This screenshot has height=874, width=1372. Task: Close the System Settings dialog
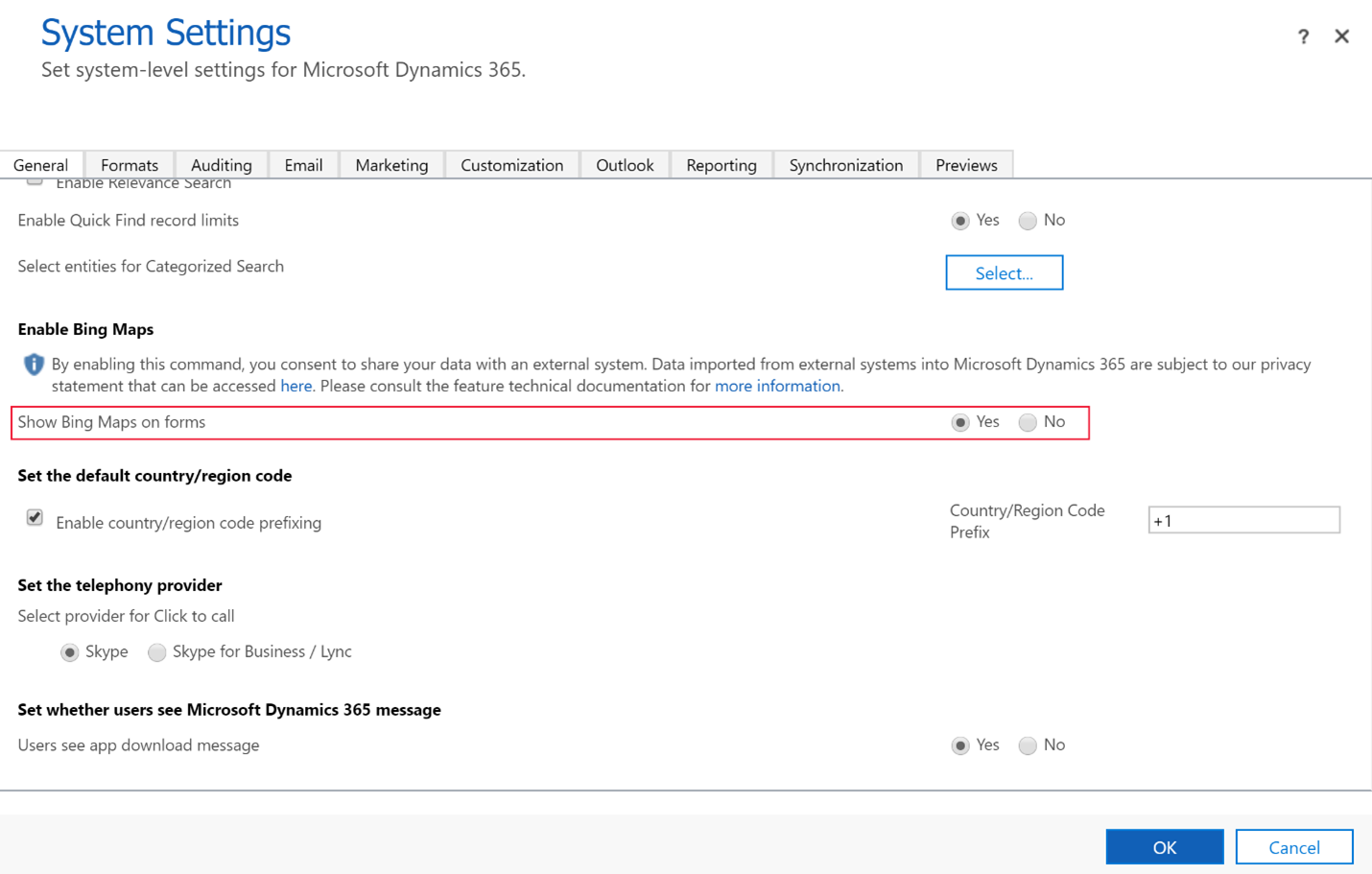[1341, 36]
